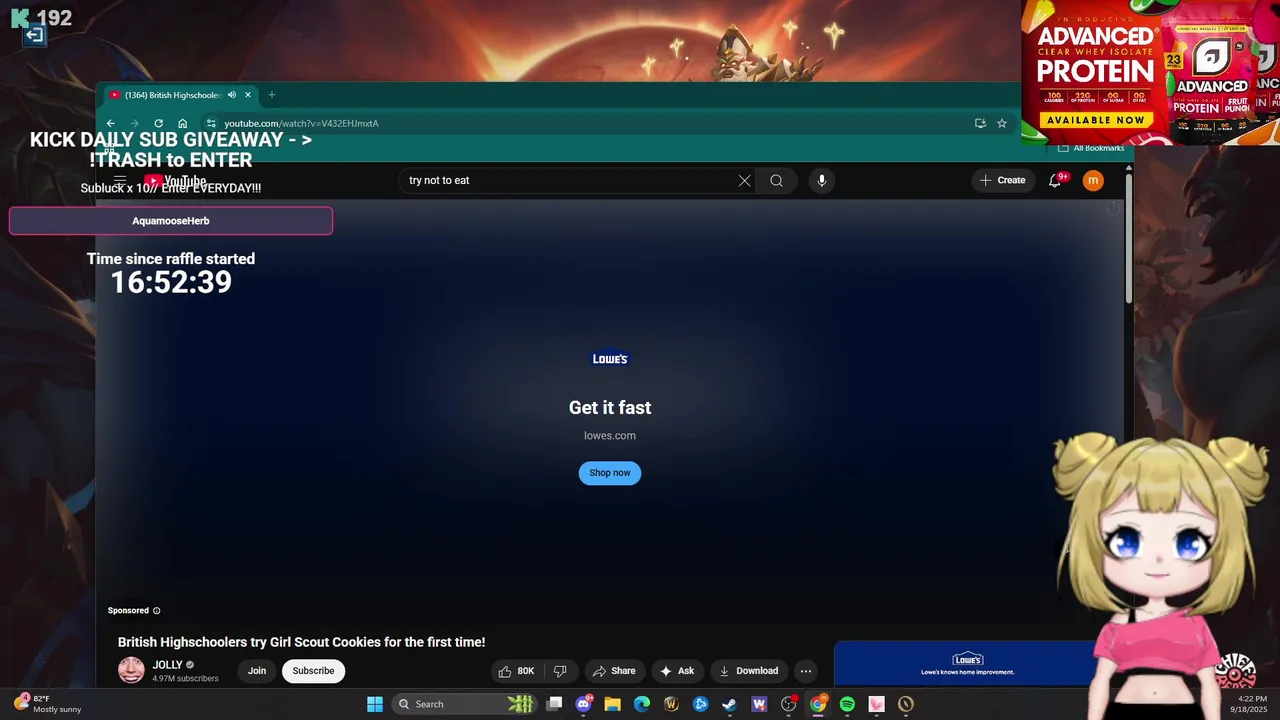Install the YouTube app from address bar

click(980, 123)
